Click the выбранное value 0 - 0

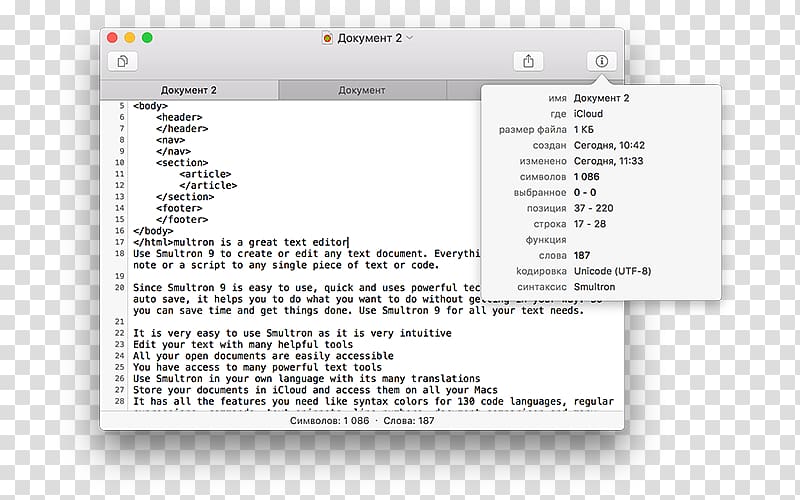[585, 192]
